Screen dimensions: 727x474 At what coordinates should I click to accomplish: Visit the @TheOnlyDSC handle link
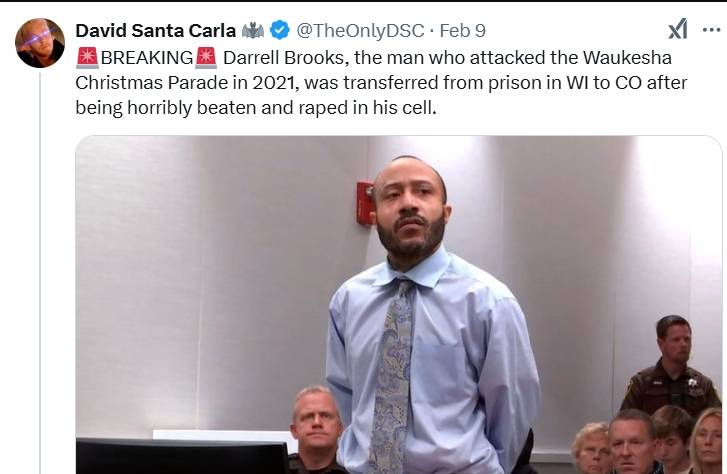pos(360,31)
